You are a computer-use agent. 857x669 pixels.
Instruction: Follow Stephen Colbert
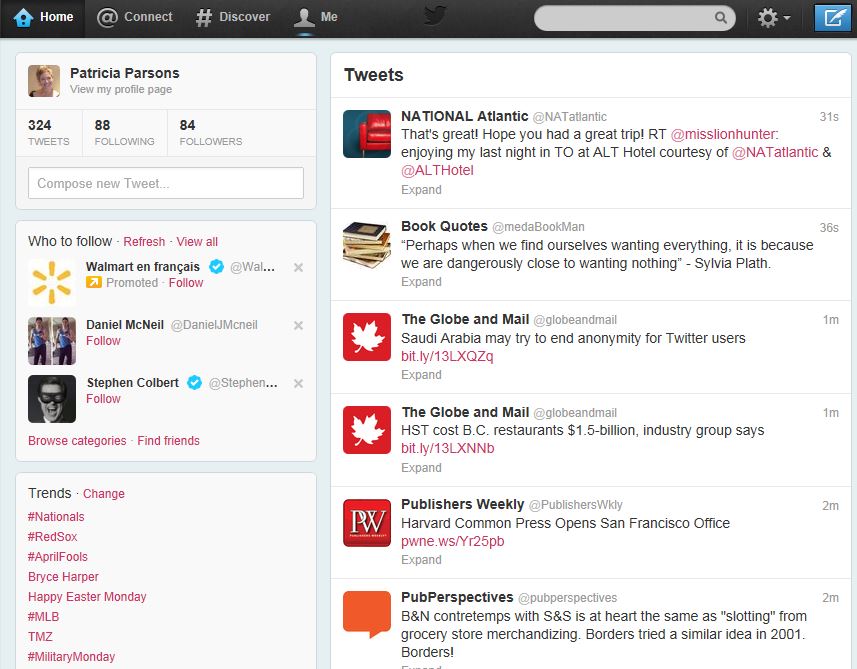point(103,399)
